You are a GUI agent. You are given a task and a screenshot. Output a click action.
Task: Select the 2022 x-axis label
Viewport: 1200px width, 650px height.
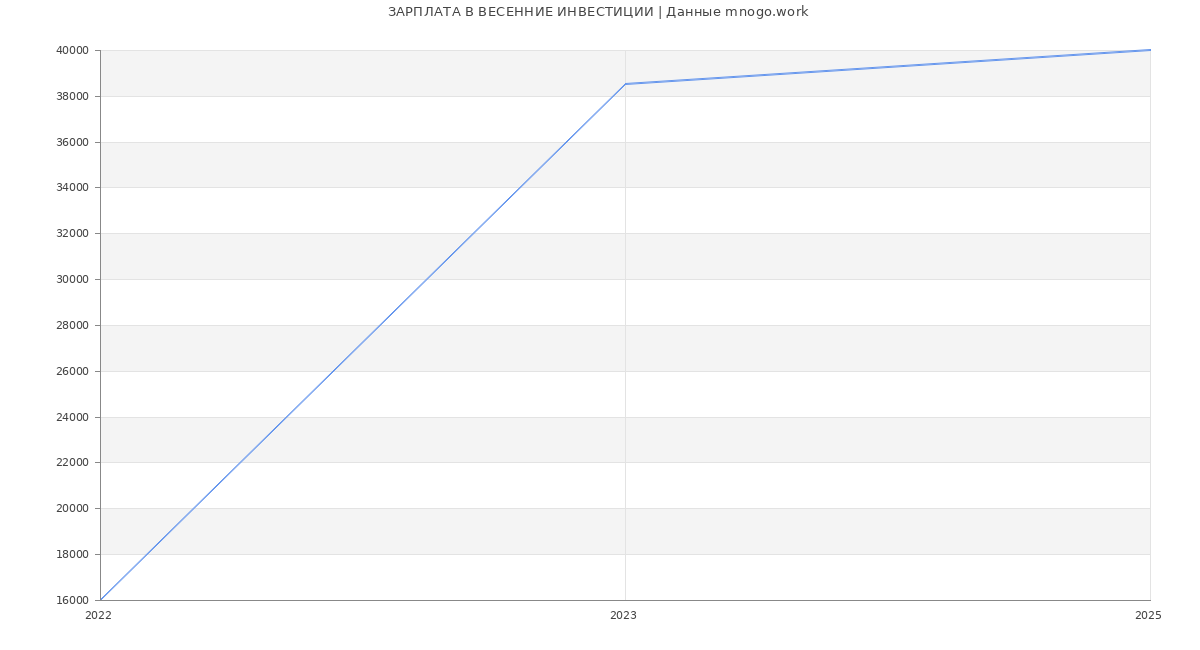tap(98, 616)
